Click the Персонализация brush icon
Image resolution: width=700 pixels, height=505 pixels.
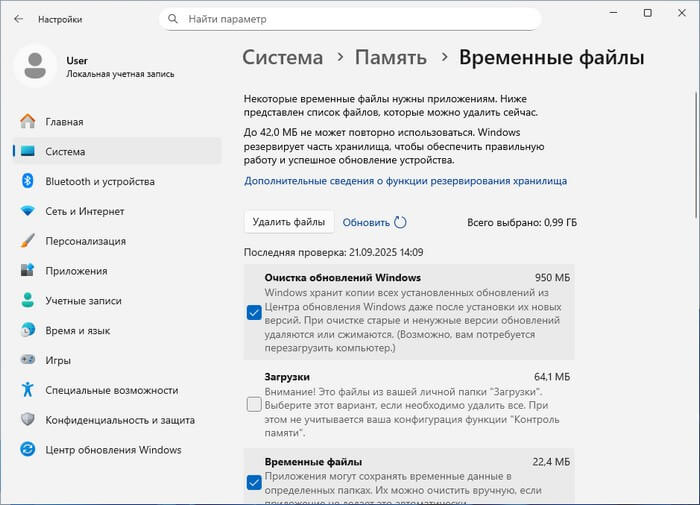coord(28,241)
